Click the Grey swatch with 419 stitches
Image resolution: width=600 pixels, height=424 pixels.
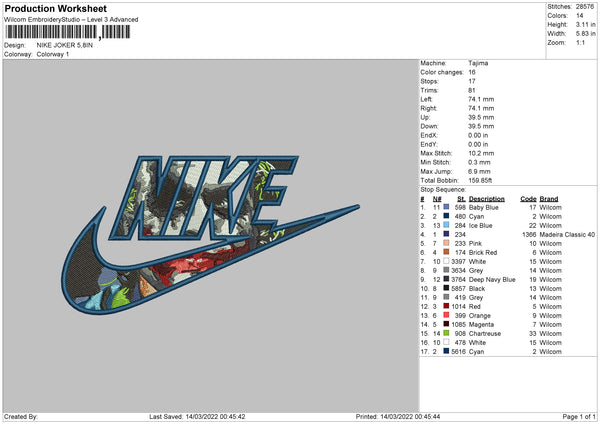(x=446, y=297)
